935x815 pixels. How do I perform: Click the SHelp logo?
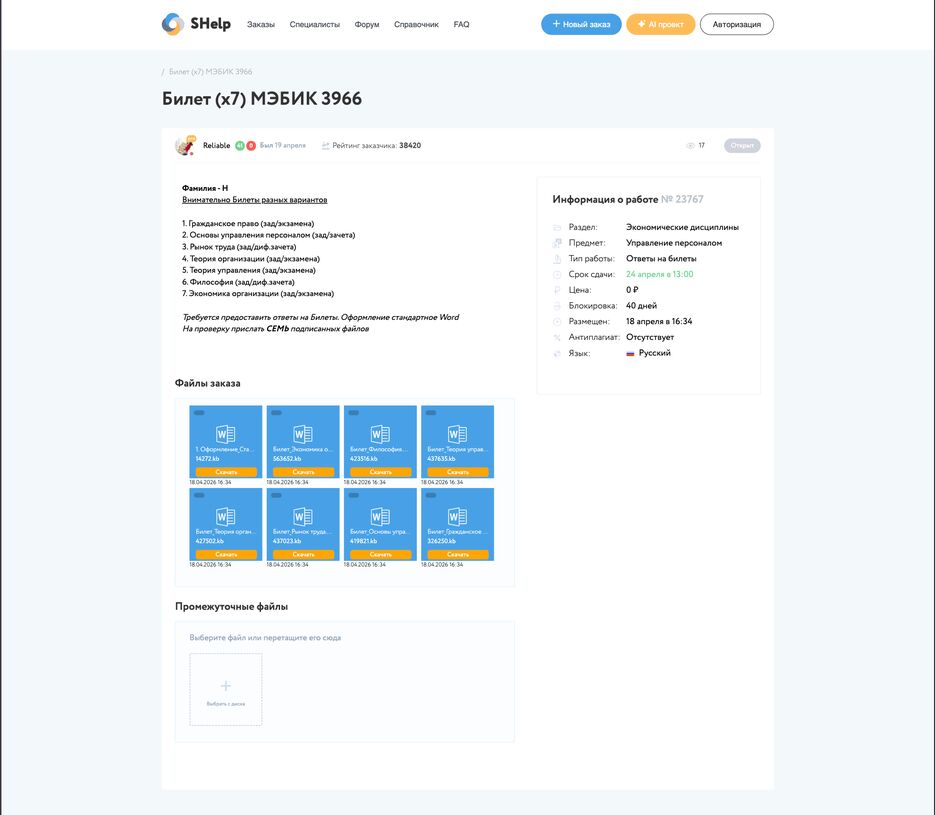coord(196,24)
